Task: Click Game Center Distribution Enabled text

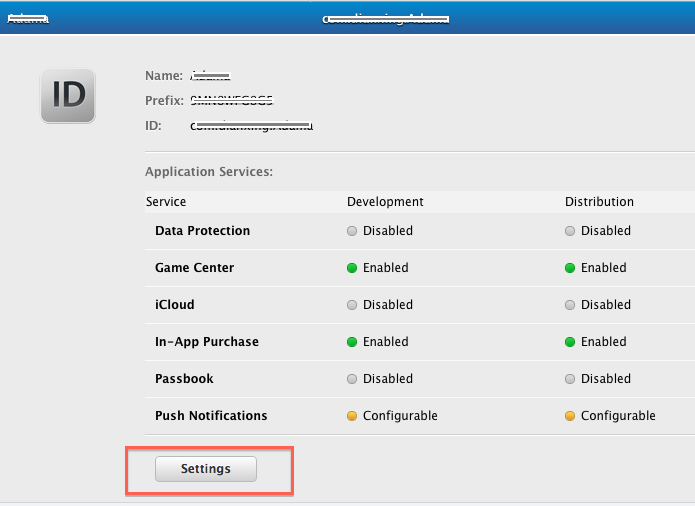Action: [604, 268]
